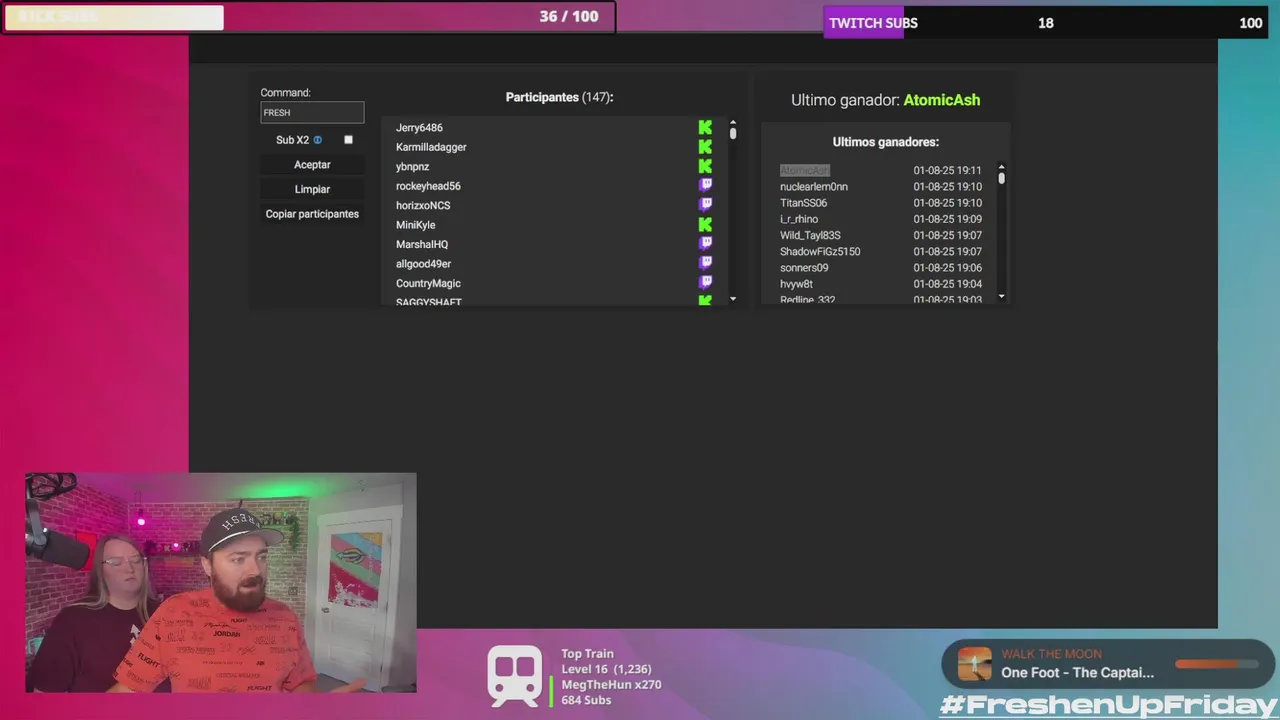
Task: Click Kick icon beside Jerry6486
Action: [705, 128]
